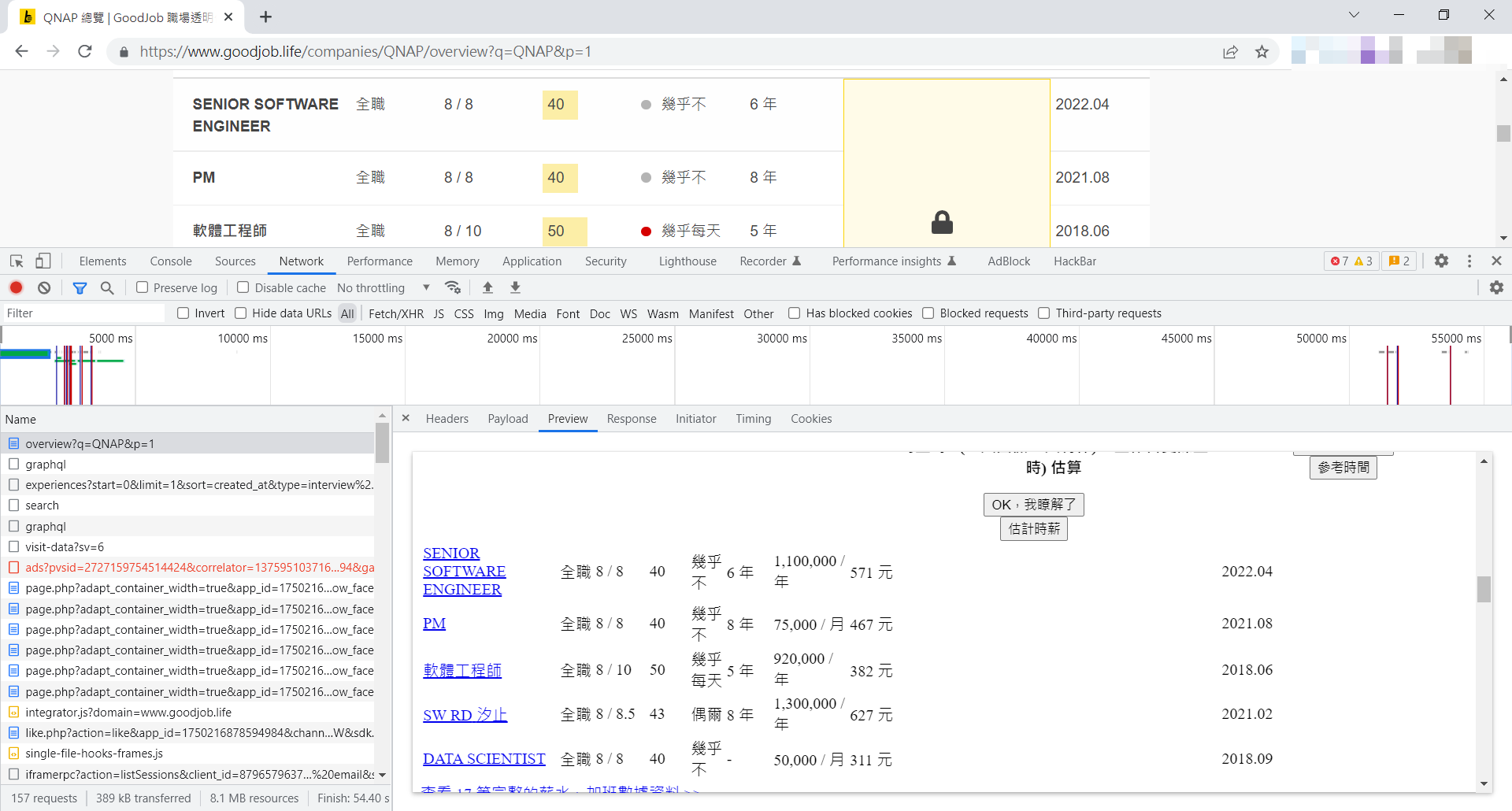Check Has blocked cookies
The height and width of the screenshot is (811, 1512).
click(795, 313)
